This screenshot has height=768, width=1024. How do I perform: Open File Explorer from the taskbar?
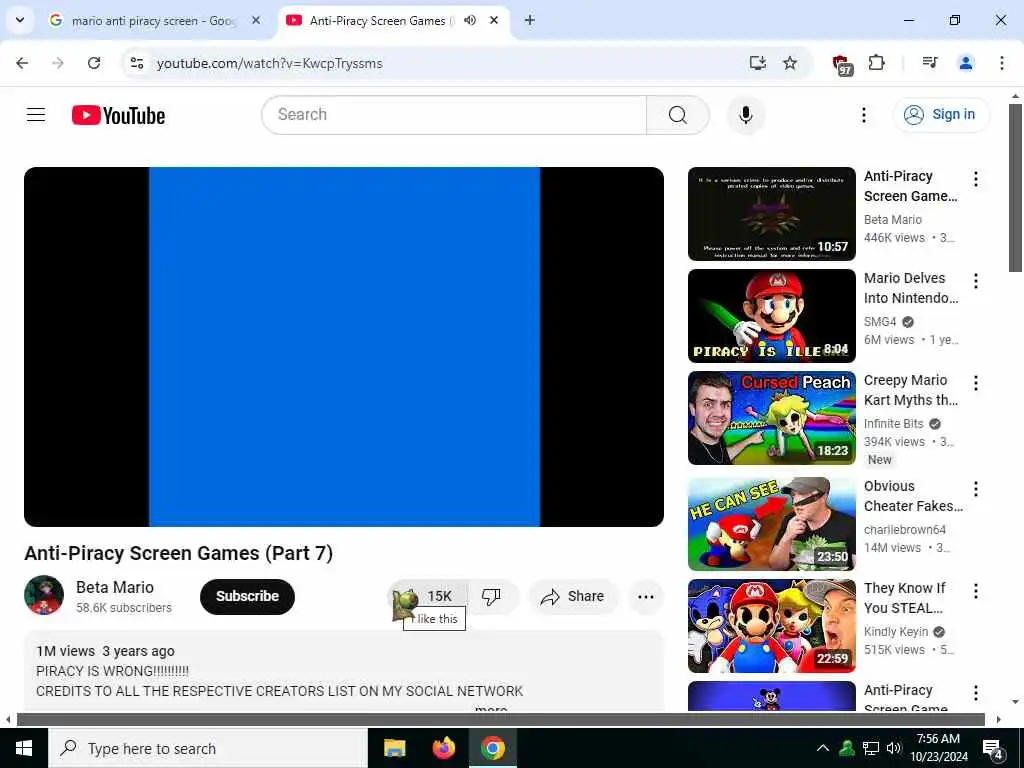click(394, 748)
